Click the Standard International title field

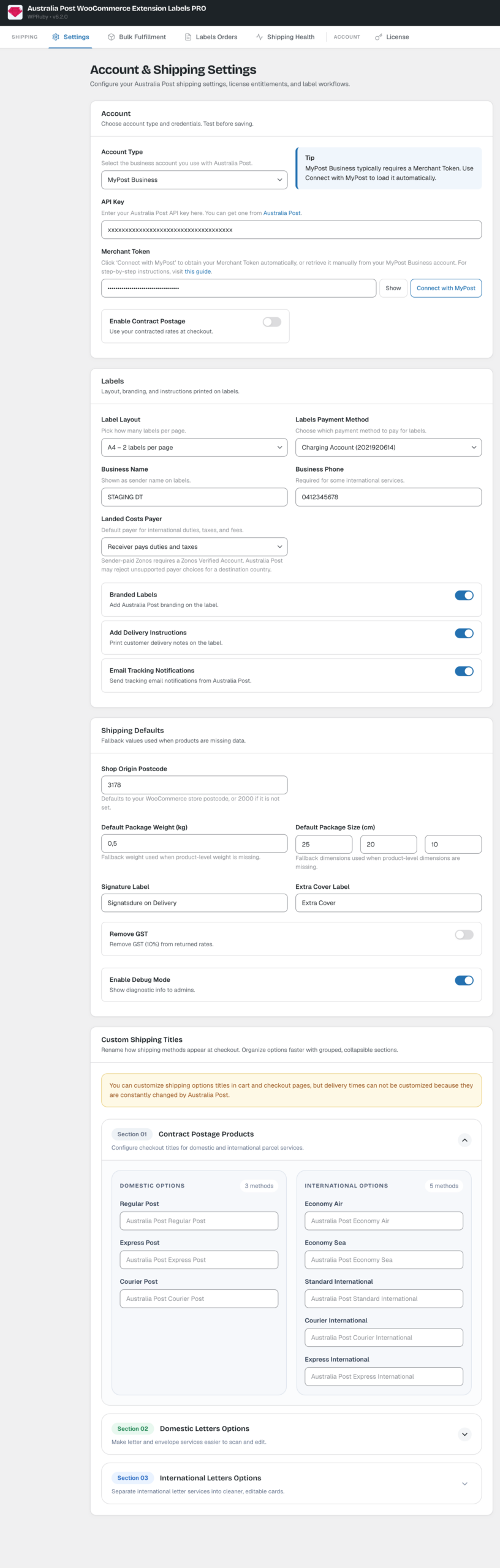[384, 1298]
